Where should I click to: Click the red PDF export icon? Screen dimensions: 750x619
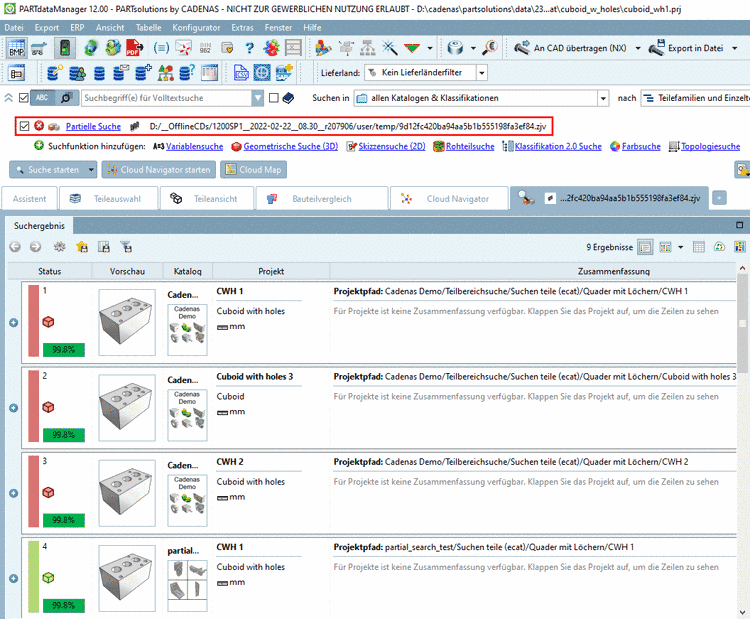click(135, 48)
